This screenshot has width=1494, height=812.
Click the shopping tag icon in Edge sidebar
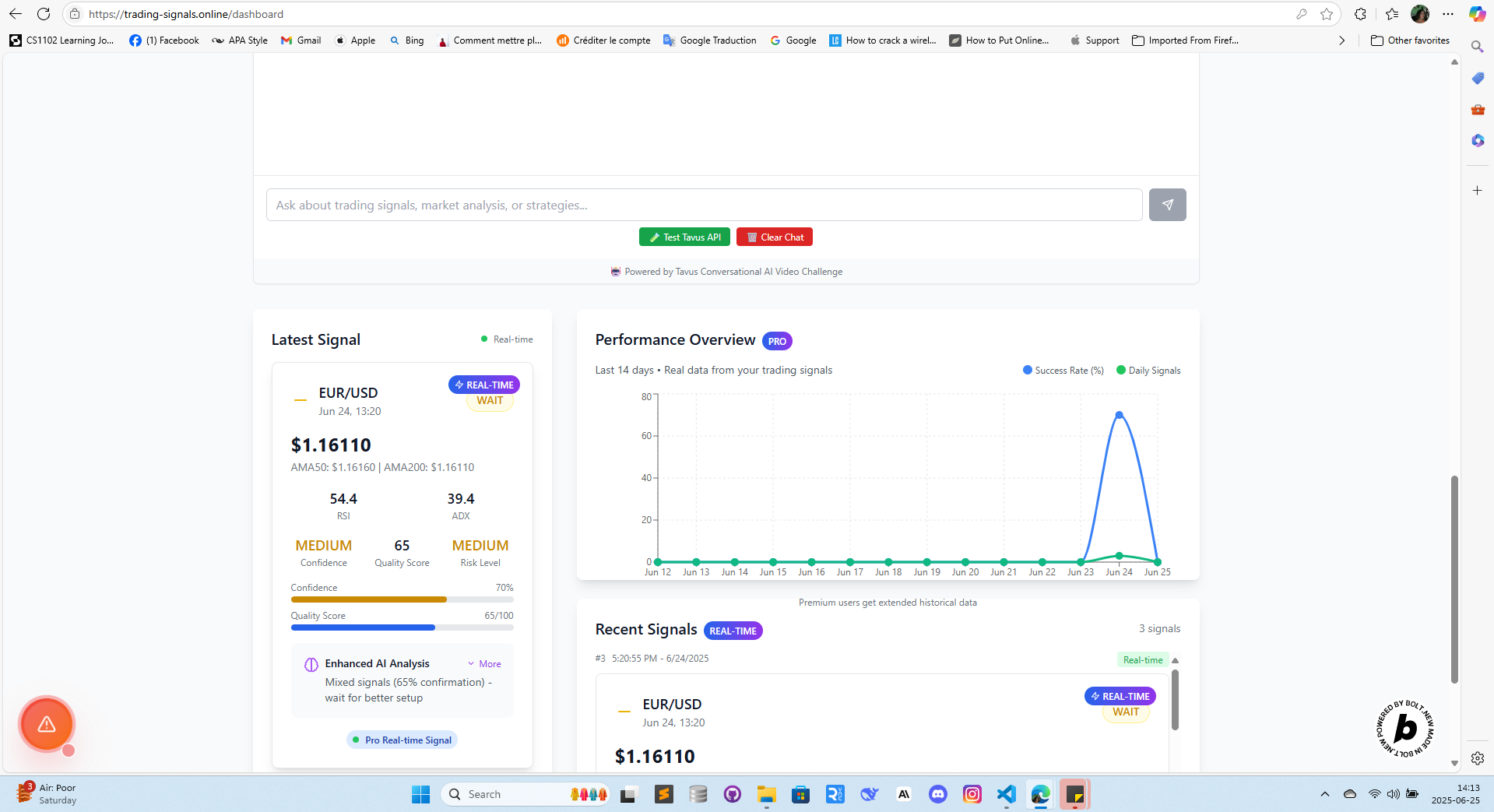pyautogui.click(x=1477, y=78)
